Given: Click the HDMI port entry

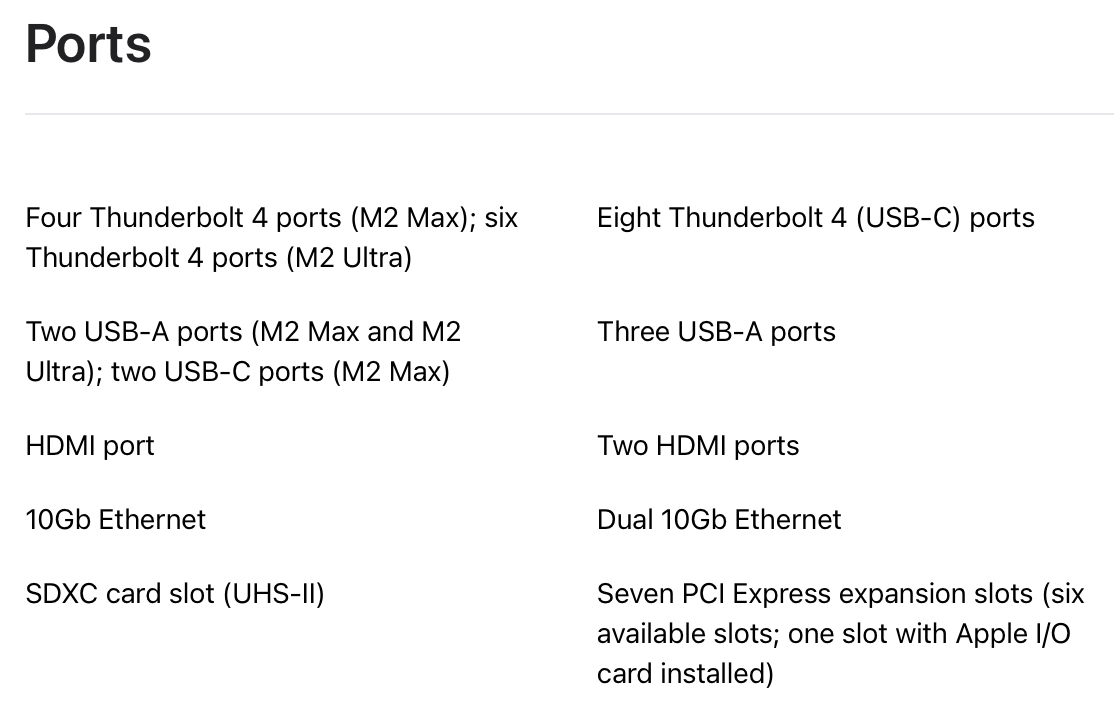Looking at the screenshot, I should click(90, 446).
